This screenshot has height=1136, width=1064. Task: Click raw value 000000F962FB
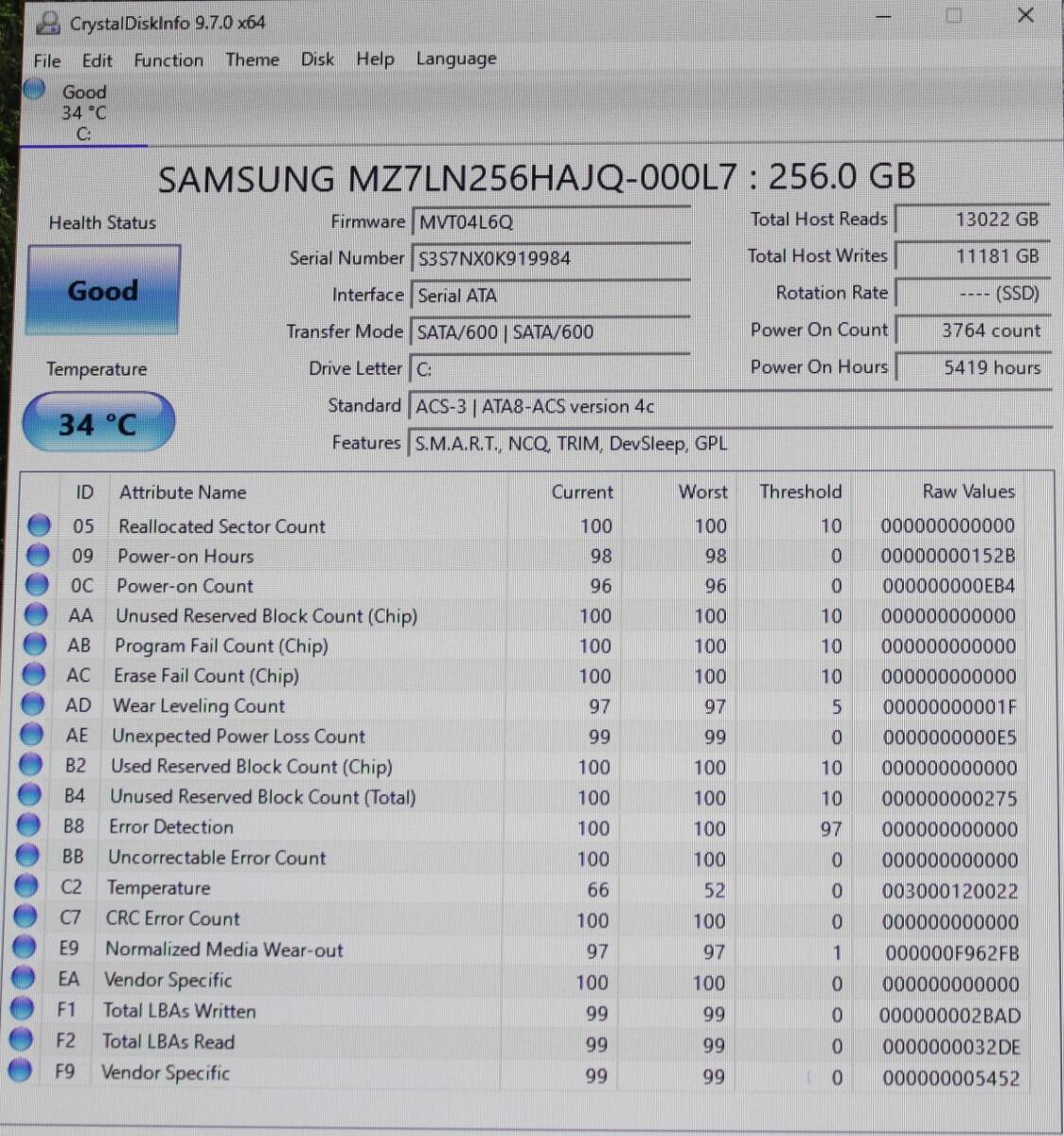952,952
